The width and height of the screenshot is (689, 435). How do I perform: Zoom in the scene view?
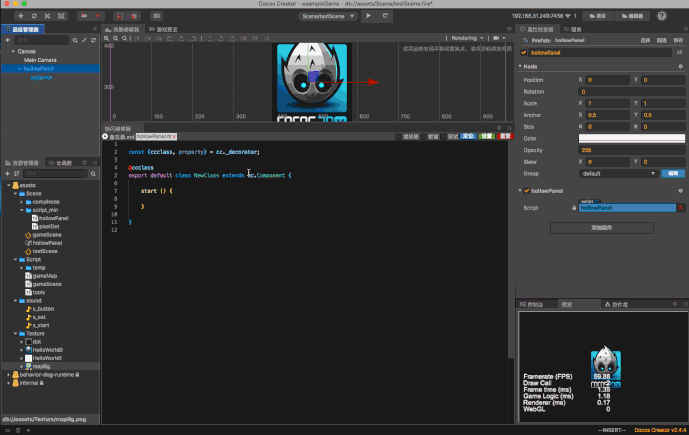(106, 38)
